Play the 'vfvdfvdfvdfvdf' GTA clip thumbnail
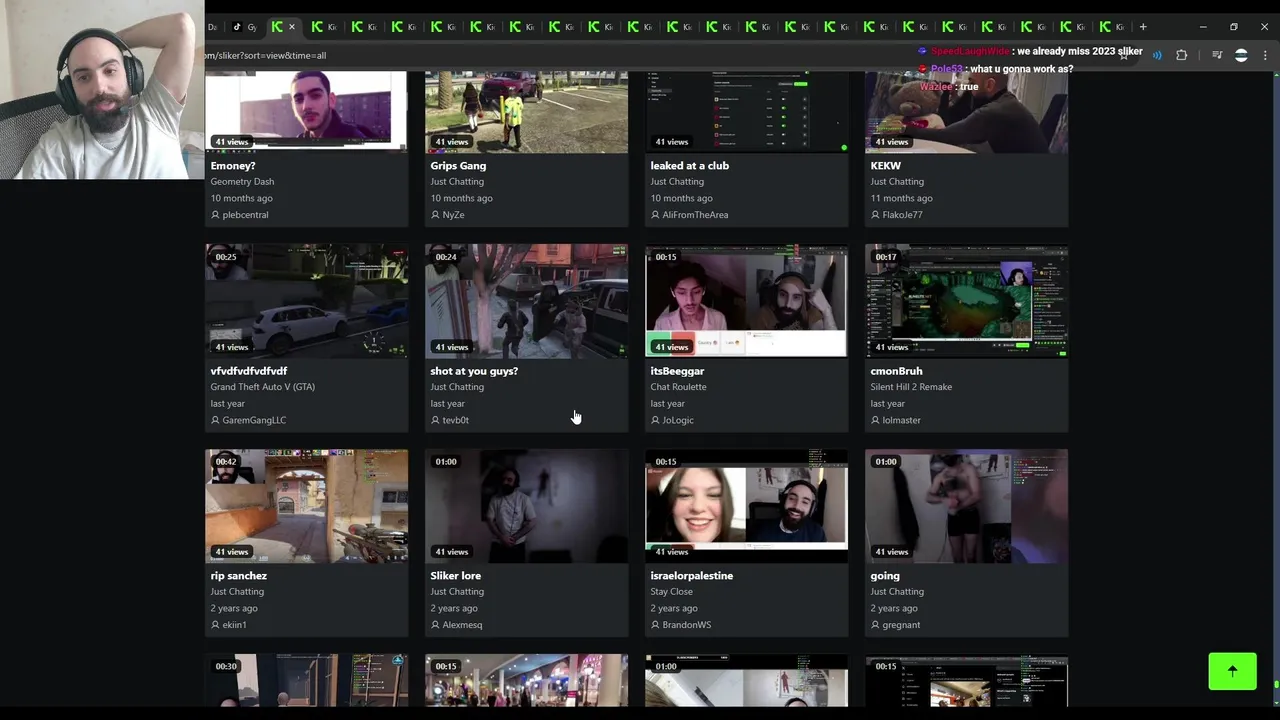 306,301
